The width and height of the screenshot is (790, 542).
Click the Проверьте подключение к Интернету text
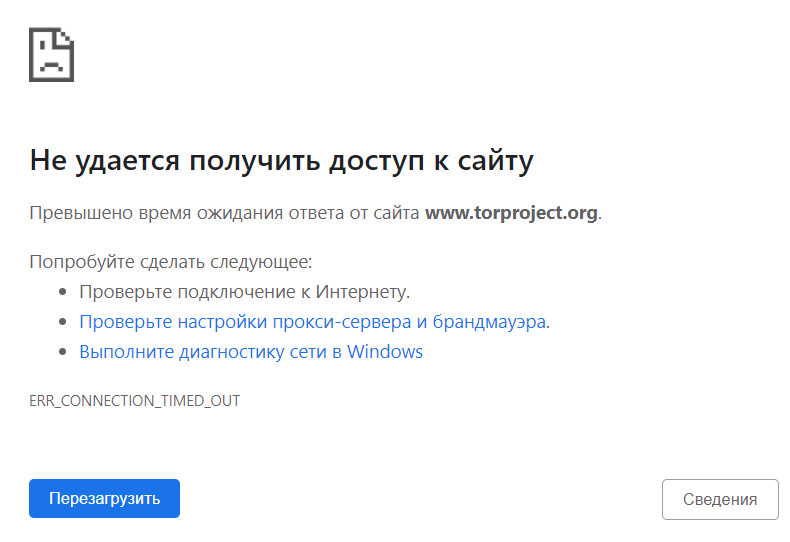pyautogui.click(x=245, y=292)
